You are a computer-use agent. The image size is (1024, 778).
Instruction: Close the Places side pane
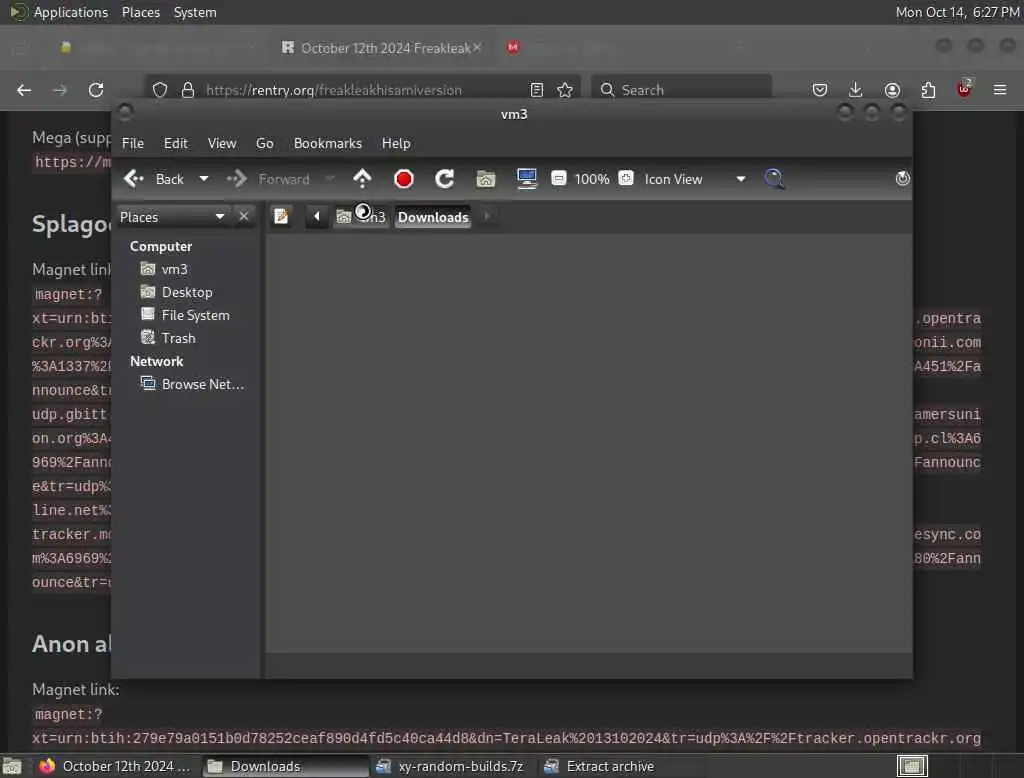pos(244,216)
